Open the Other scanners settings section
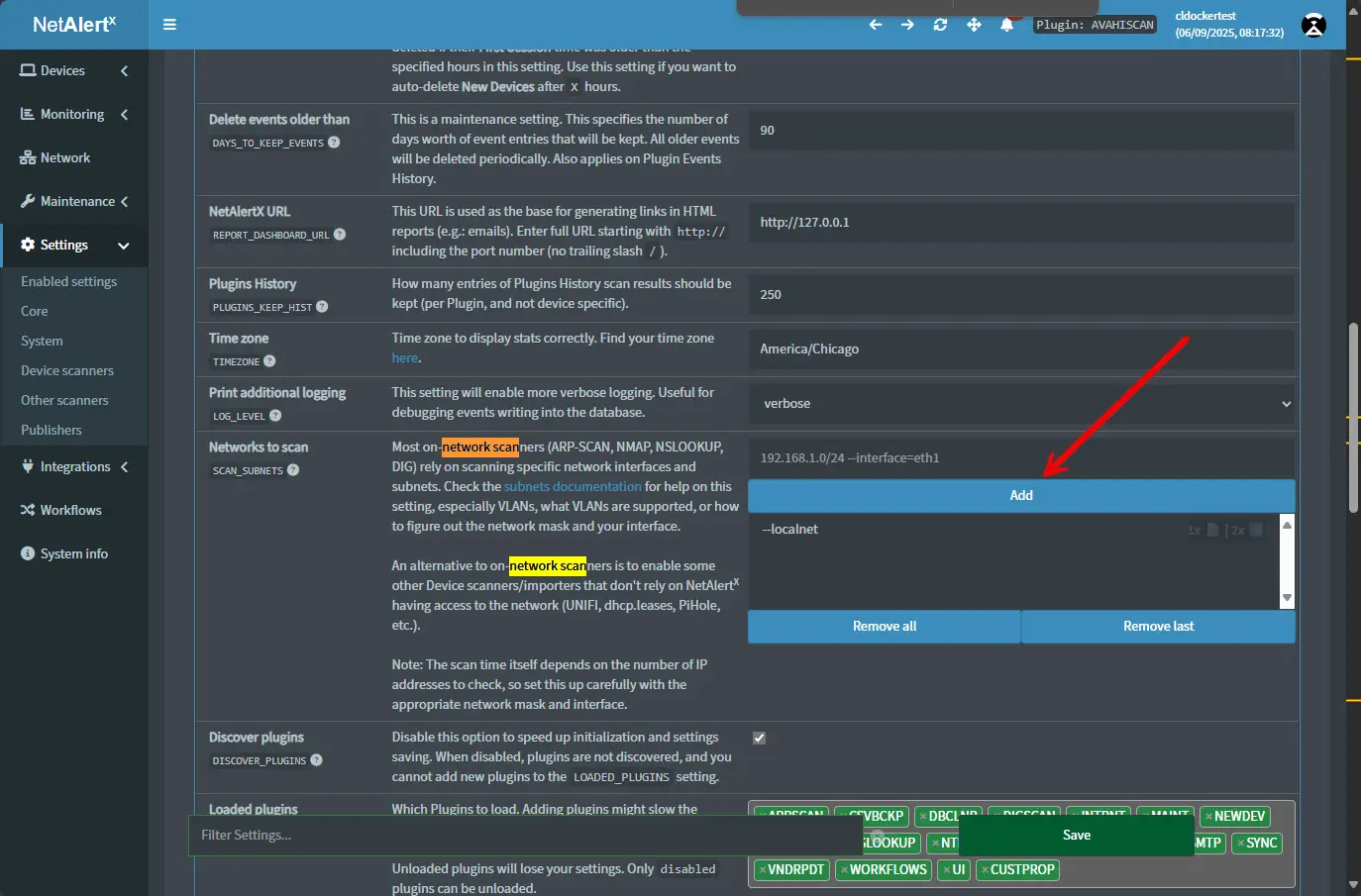The height and width of the screenshot is (896, 1361). (x=64, y=401)
